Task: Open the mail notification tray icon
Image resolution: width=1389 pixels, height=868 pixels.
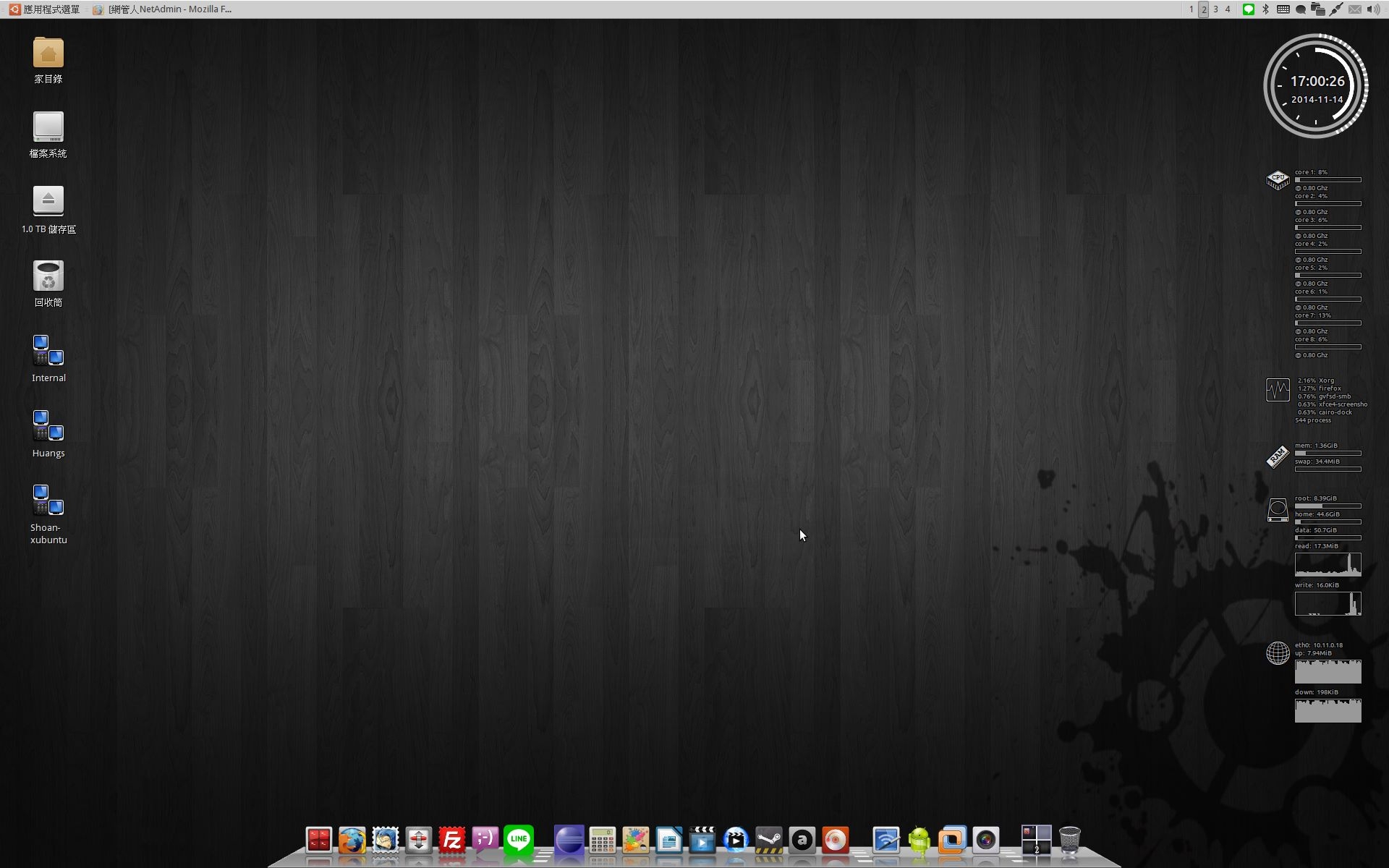Action: click(x=1354, y=9)
